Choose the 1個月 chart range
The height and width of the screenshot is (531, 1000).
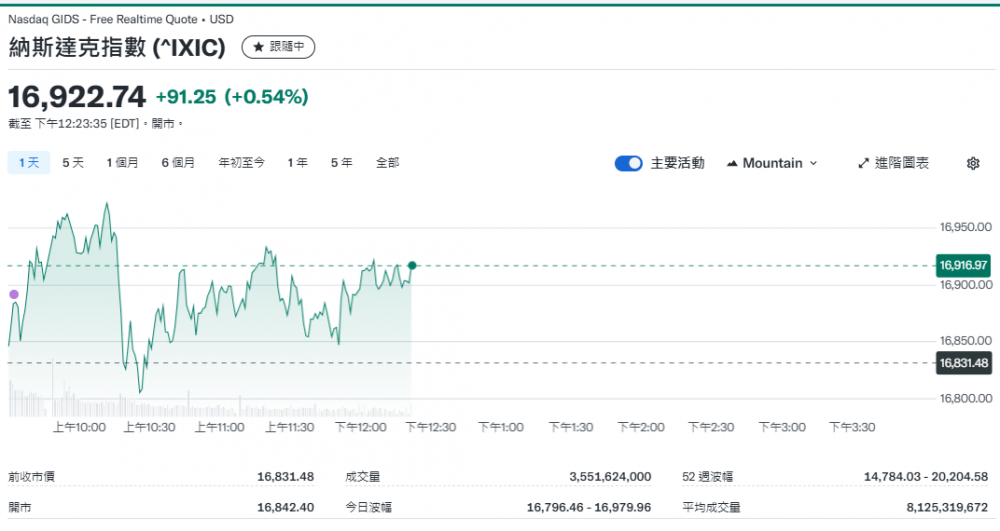[122, 162]
